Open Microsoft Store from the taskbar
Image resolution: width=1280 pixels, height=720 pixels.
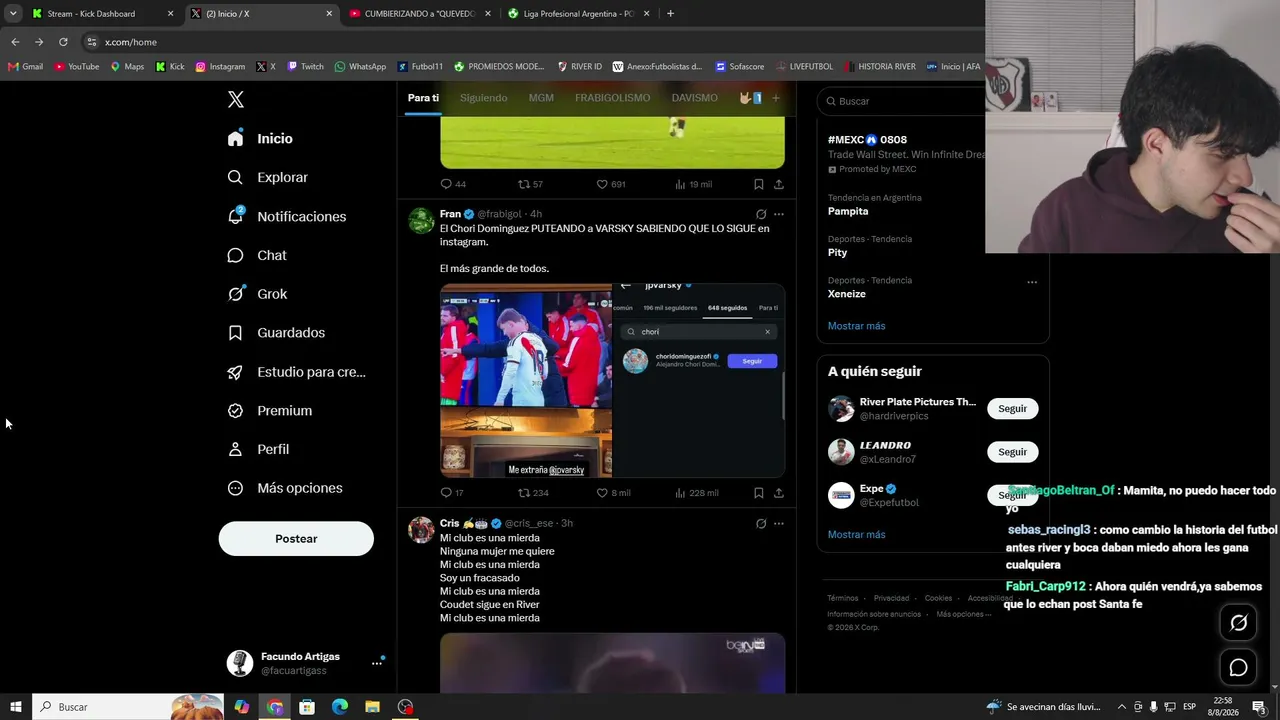point(307,707)
